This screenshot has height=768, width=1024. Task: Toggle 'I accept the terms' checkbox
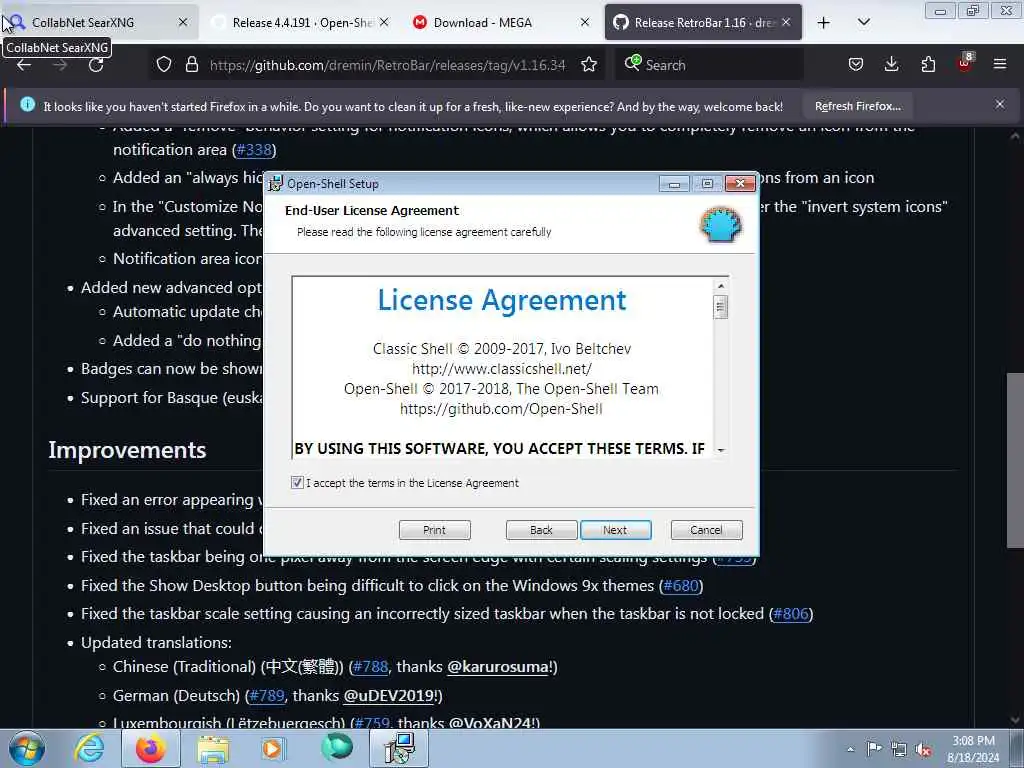(x=297, y=483)
